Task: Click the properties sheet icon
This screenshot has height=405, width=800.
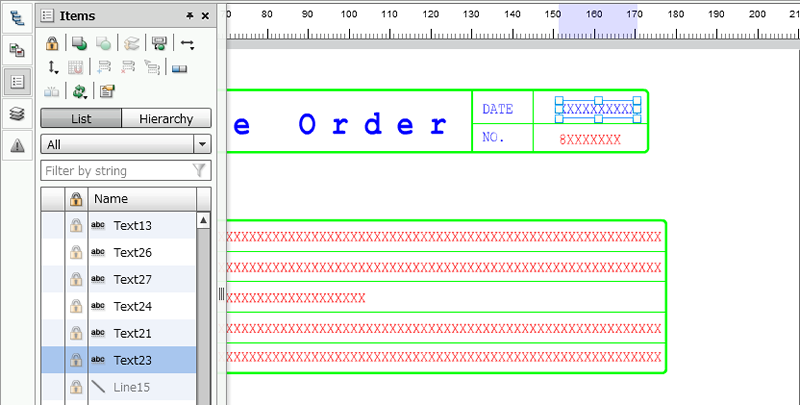Action: coord(107,92)
